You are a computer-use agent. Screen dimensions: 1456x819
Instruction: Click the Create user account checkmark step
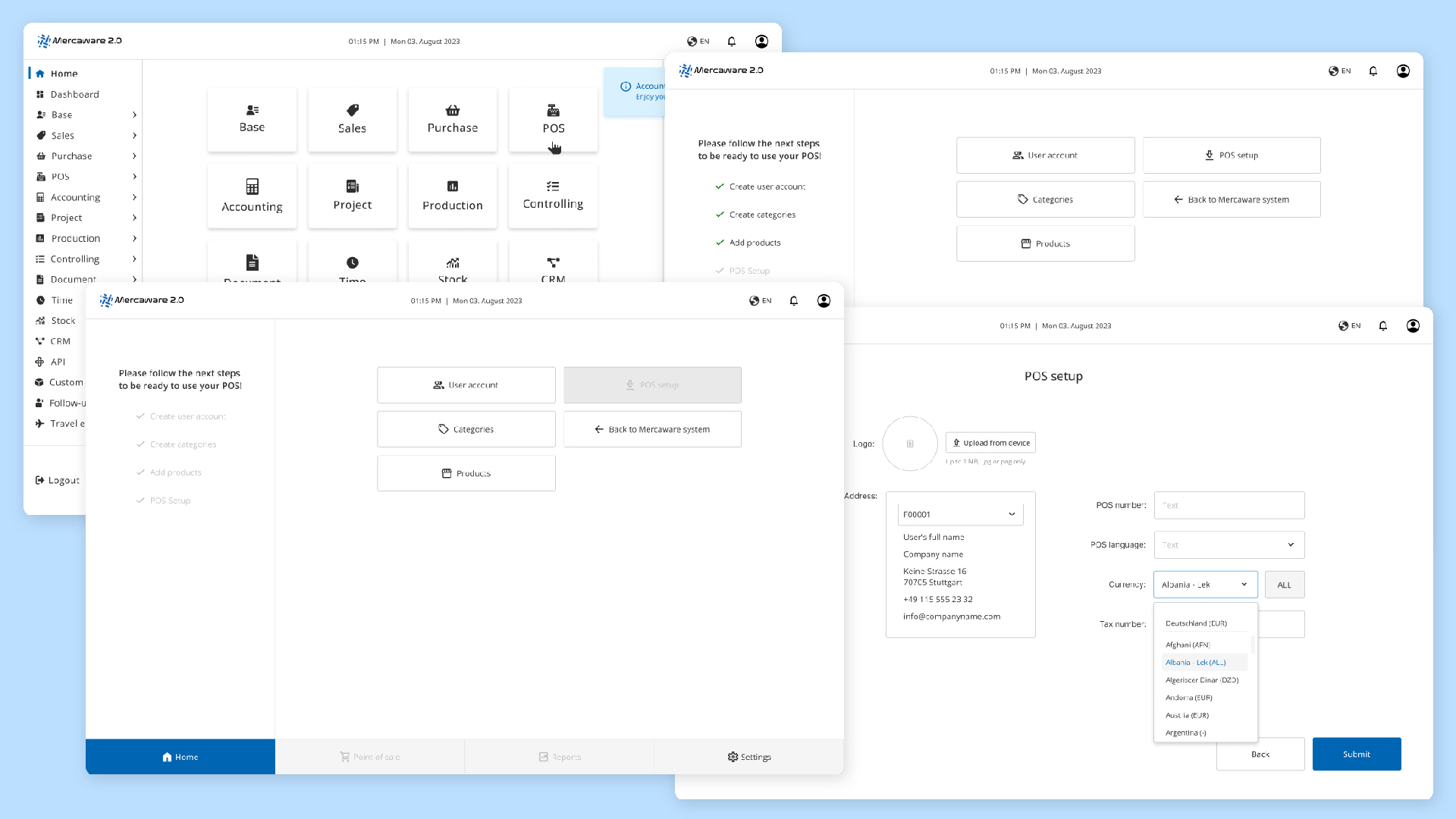[760, 187]
